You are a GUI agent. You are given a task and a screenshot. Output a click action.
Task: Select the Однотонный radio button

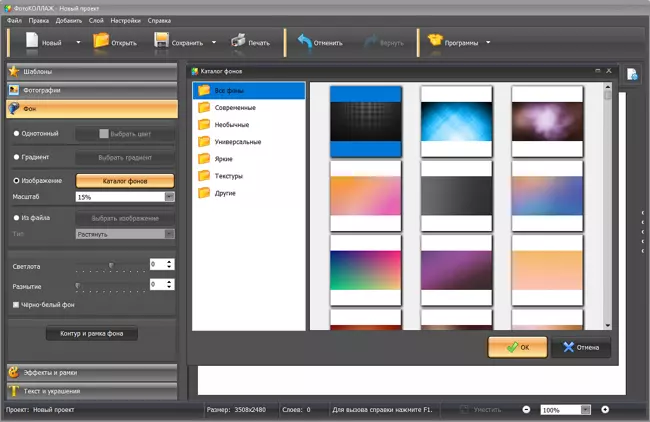click(x=16, y=132)
